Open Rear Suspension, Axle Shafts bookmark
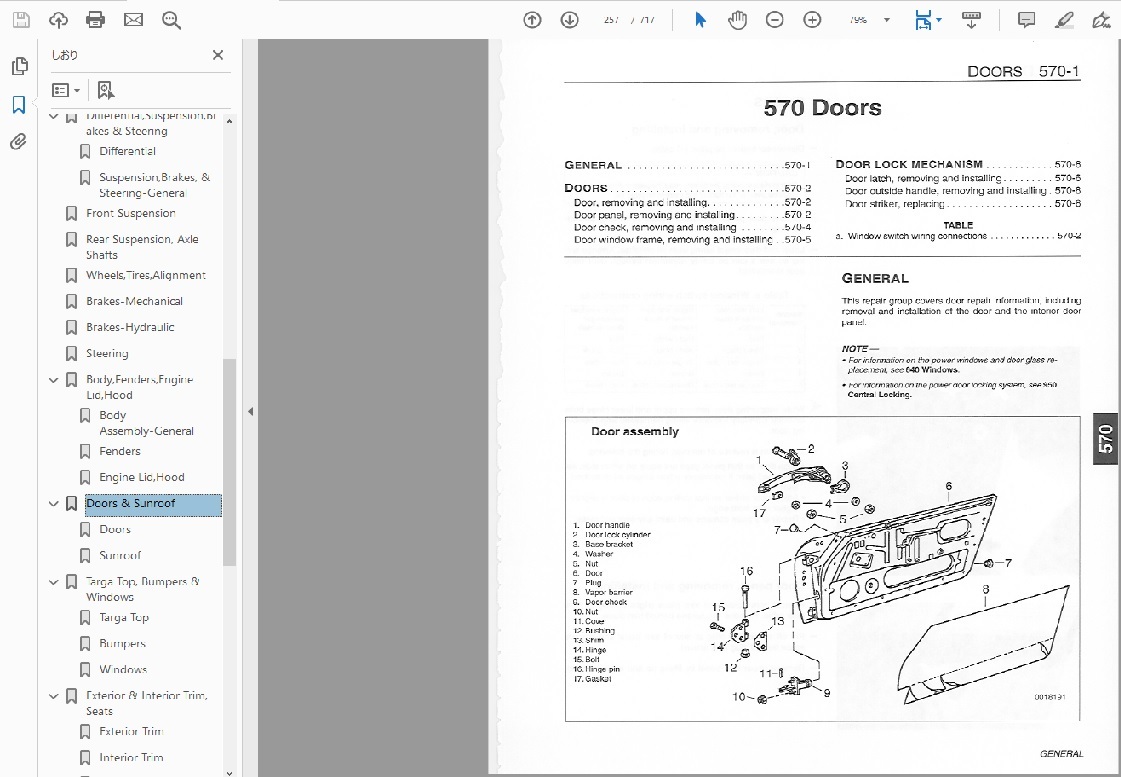The width and height of the screenshot is (1121, 777). pos(142,247)
